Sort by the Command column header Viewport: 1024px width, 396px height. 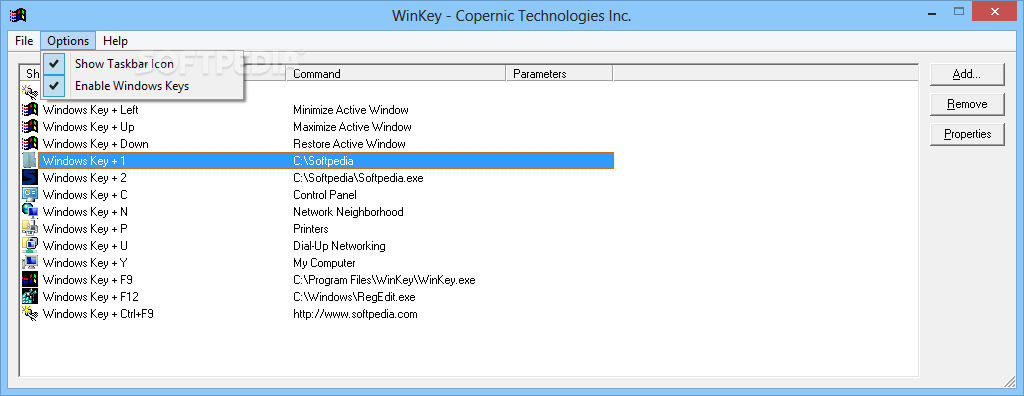click(396, 74)
